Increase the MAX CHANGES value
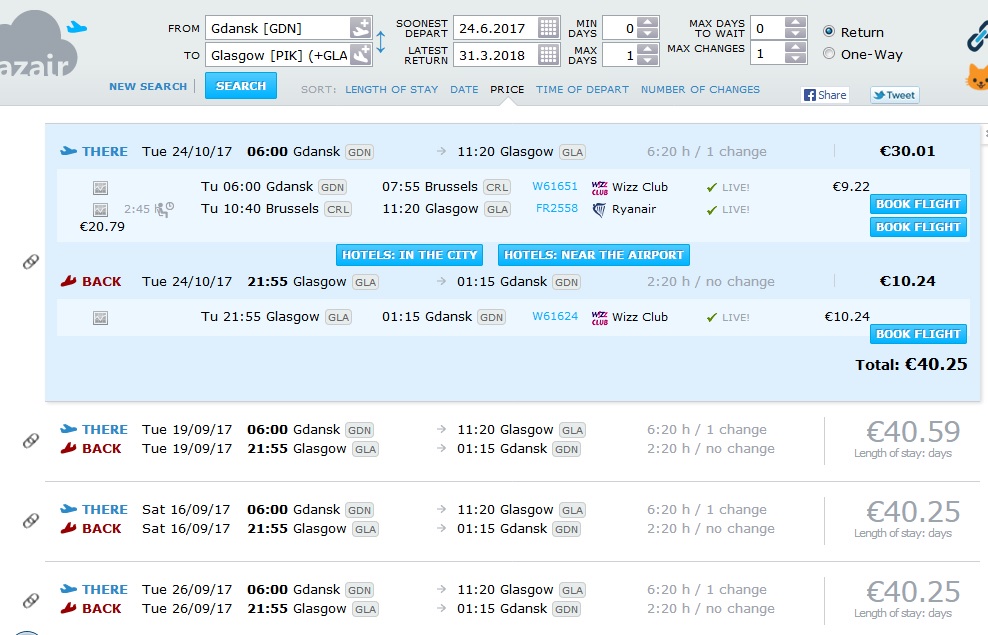The width and height of the screenshot is (988, 635). point(796,47)
